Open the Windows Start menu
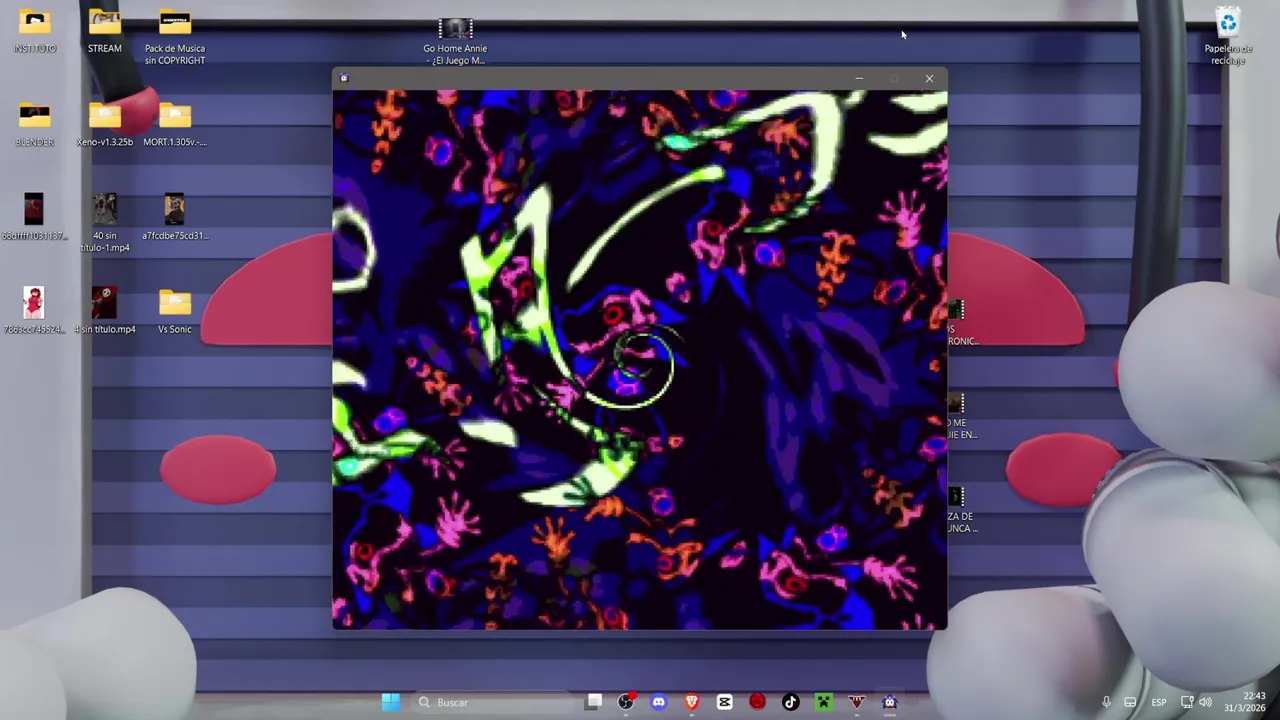The width and height of the screenshot is (1280, 720). (390, 702)
